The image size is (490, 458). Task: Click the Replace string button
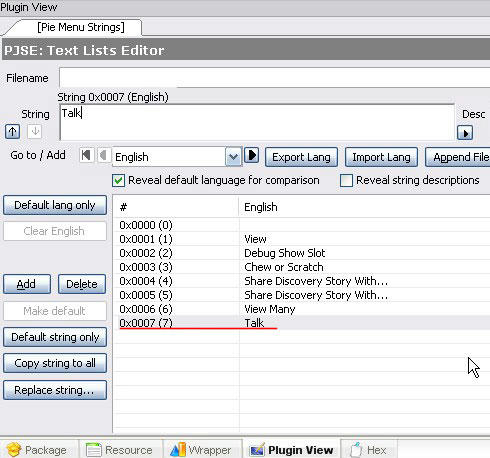pyautogui.click(x=55, y=390)
